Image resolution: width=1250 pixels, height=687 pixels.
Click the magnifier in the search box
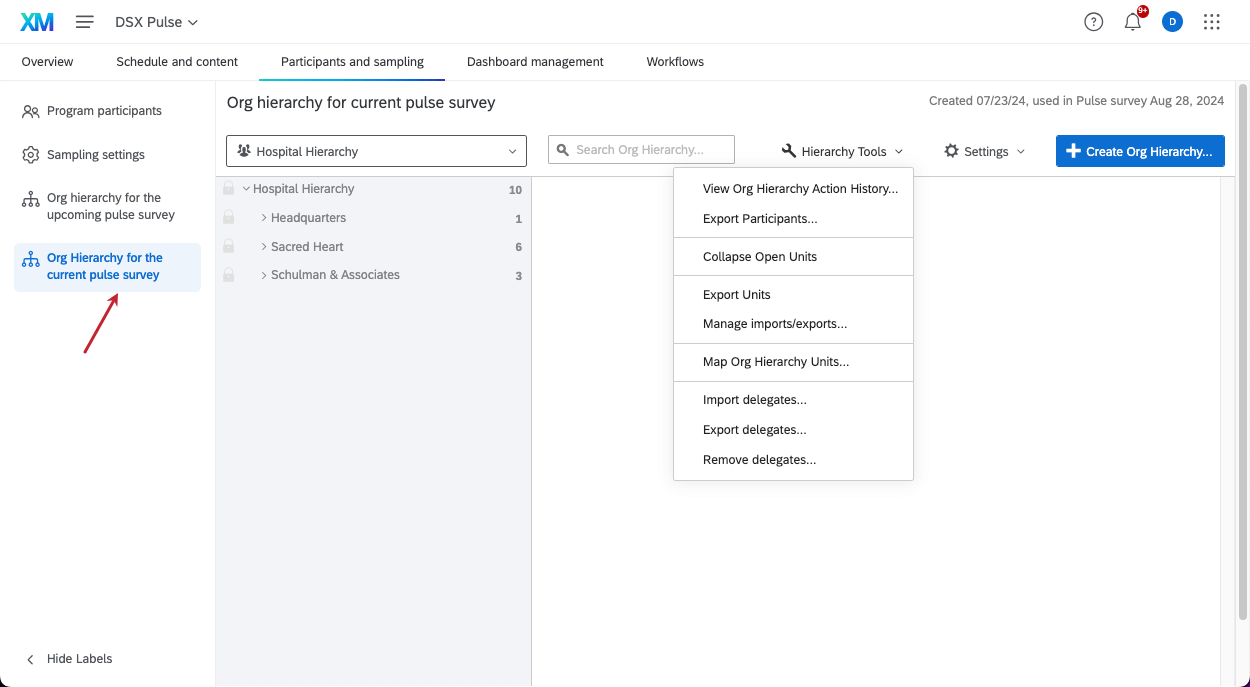562,149
